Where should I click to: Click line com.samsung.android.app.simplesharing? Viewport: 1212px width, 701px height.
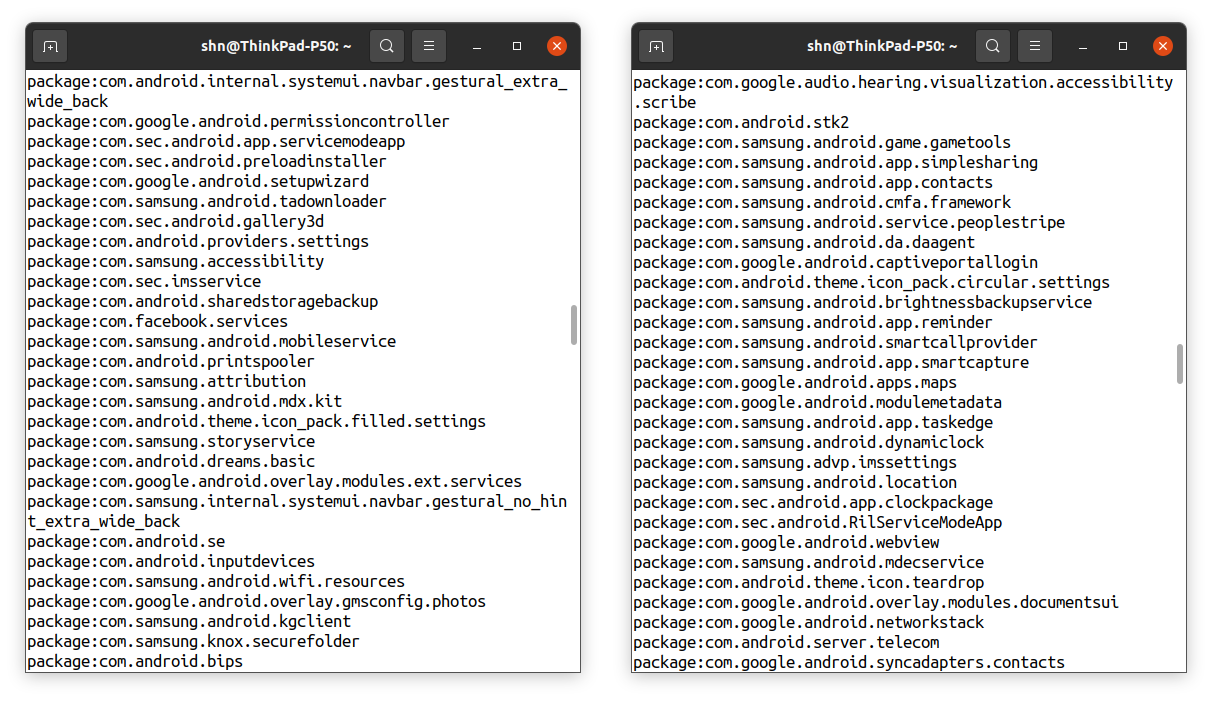pos(836,163)
